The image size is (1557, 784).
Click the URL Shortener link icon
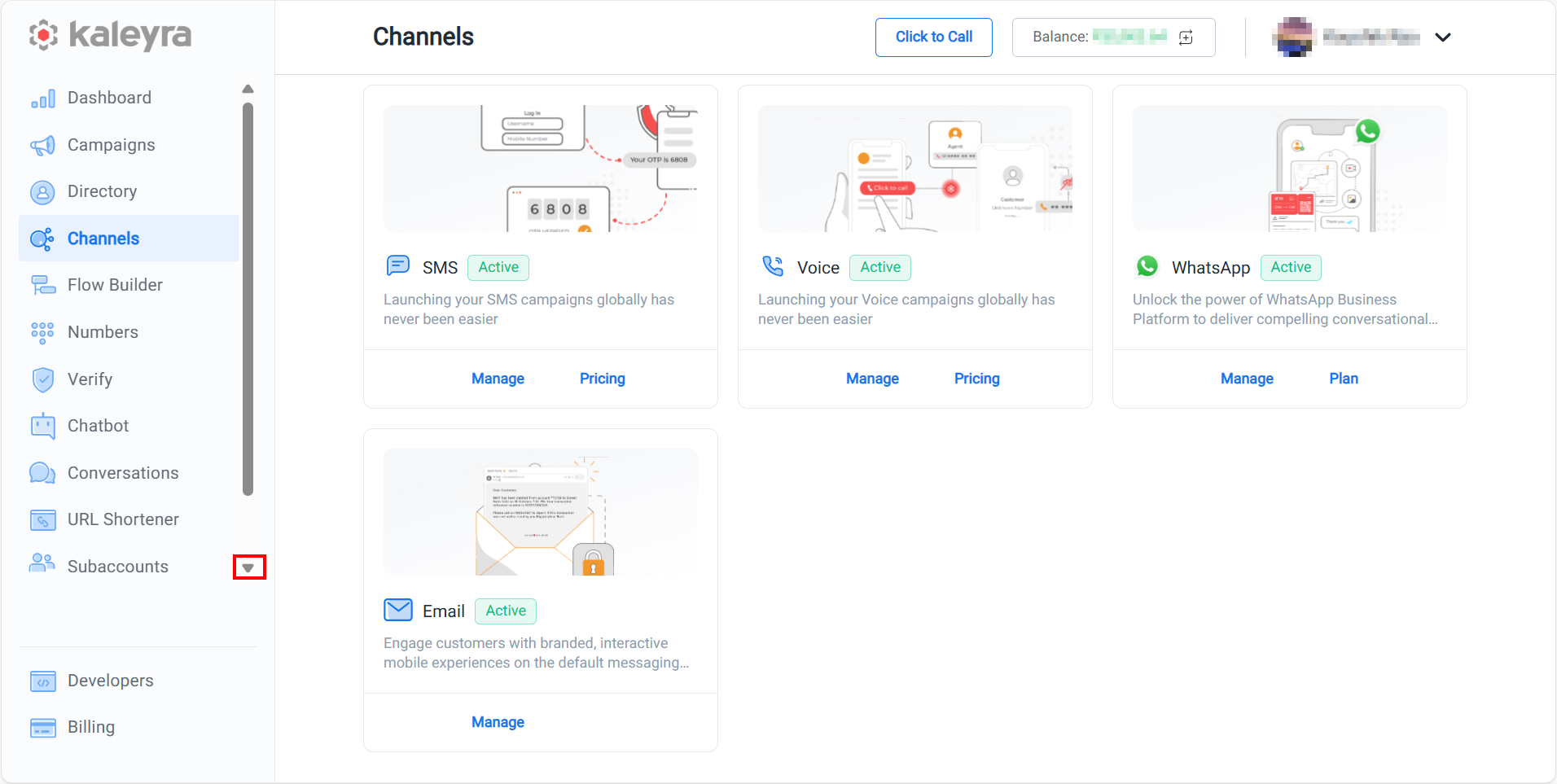tap(43, 519)
